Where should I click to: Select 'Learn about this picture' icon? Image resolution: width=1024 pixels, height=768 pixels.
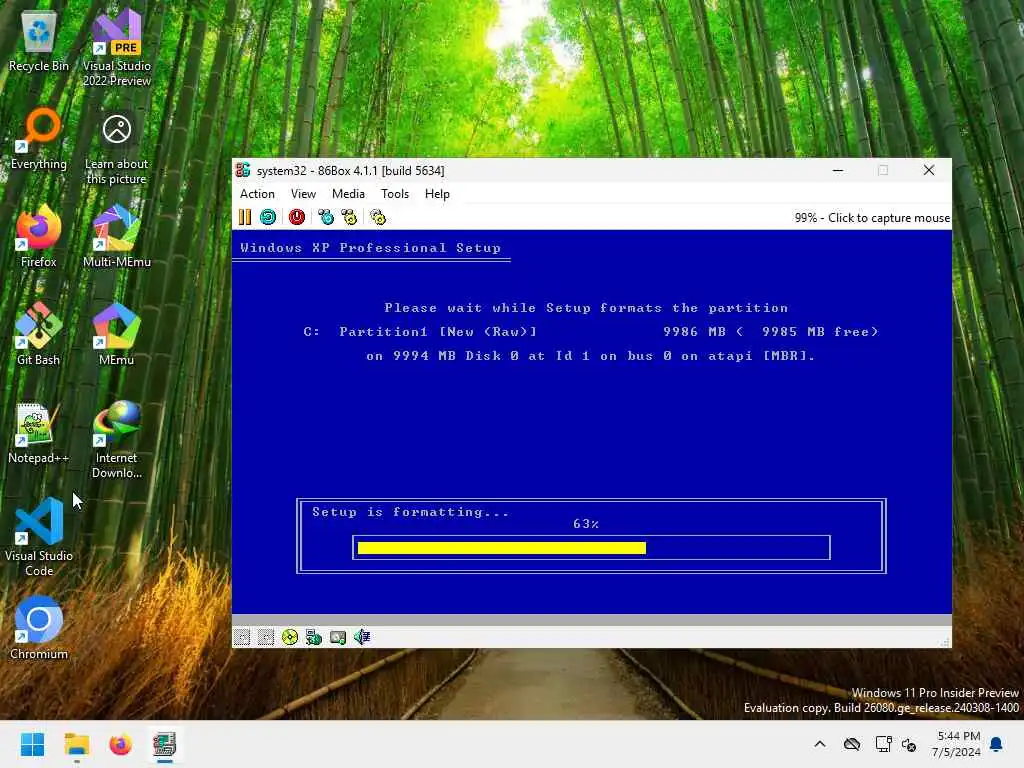[117, 149]
